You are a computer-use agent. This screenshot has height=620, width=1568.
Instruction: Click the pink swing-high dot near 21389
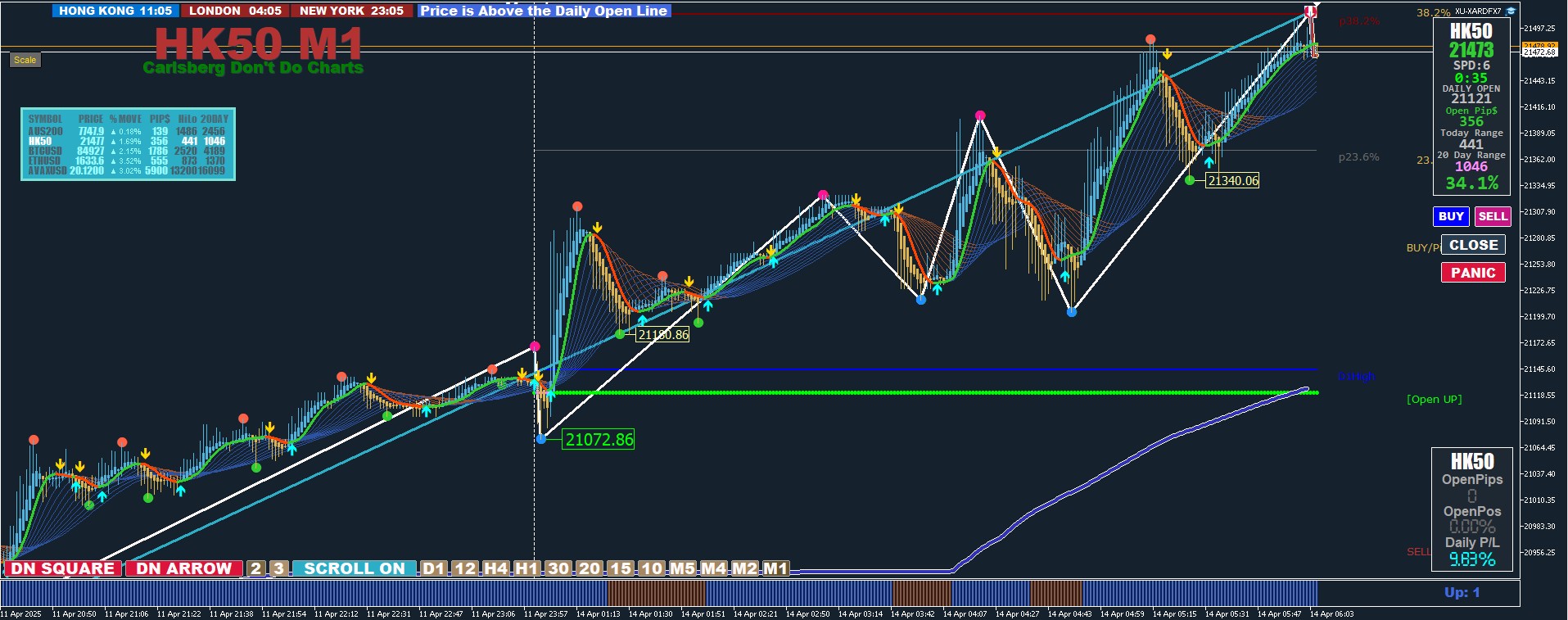(980, 115)
